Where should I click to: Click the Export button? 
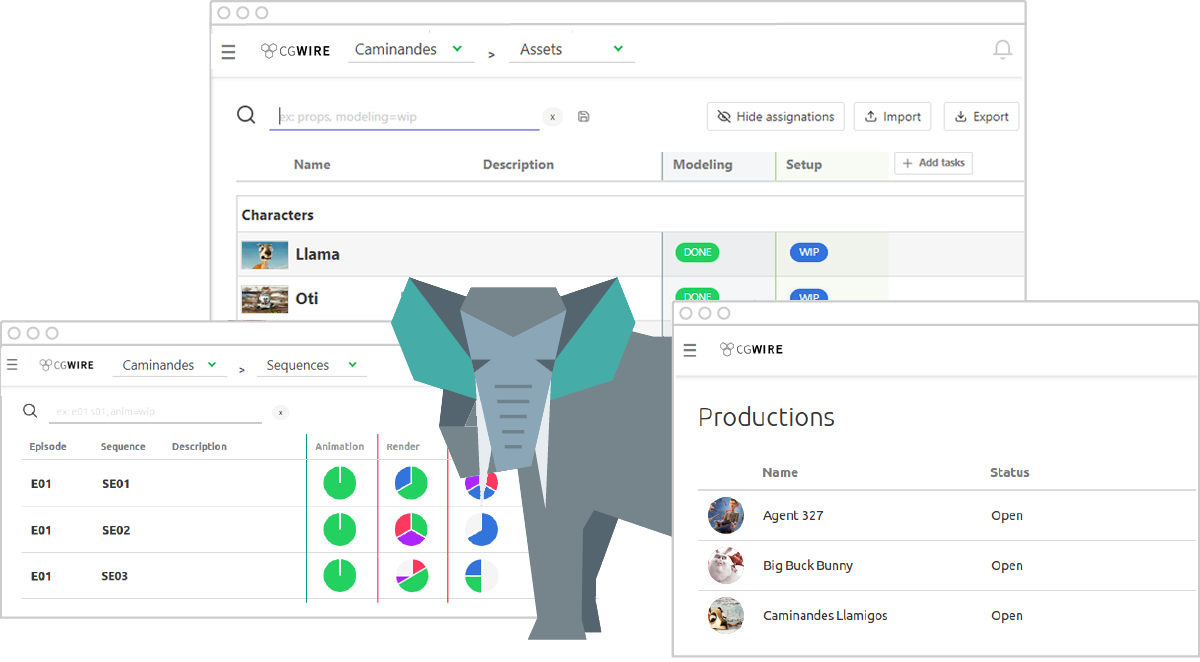[981, 117]
